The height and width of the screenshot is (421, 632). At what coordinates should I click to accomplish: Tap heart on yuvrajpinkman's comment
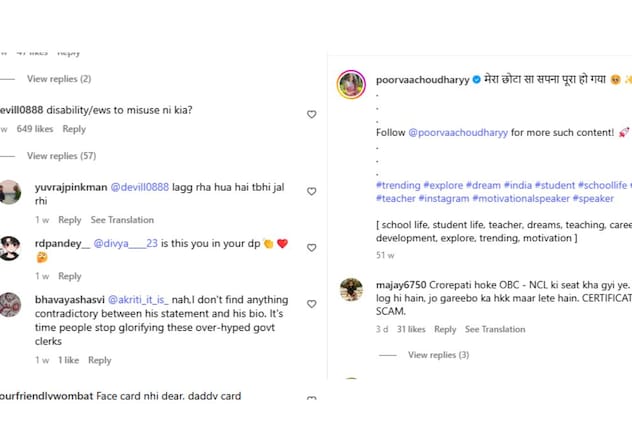point(311,191)
